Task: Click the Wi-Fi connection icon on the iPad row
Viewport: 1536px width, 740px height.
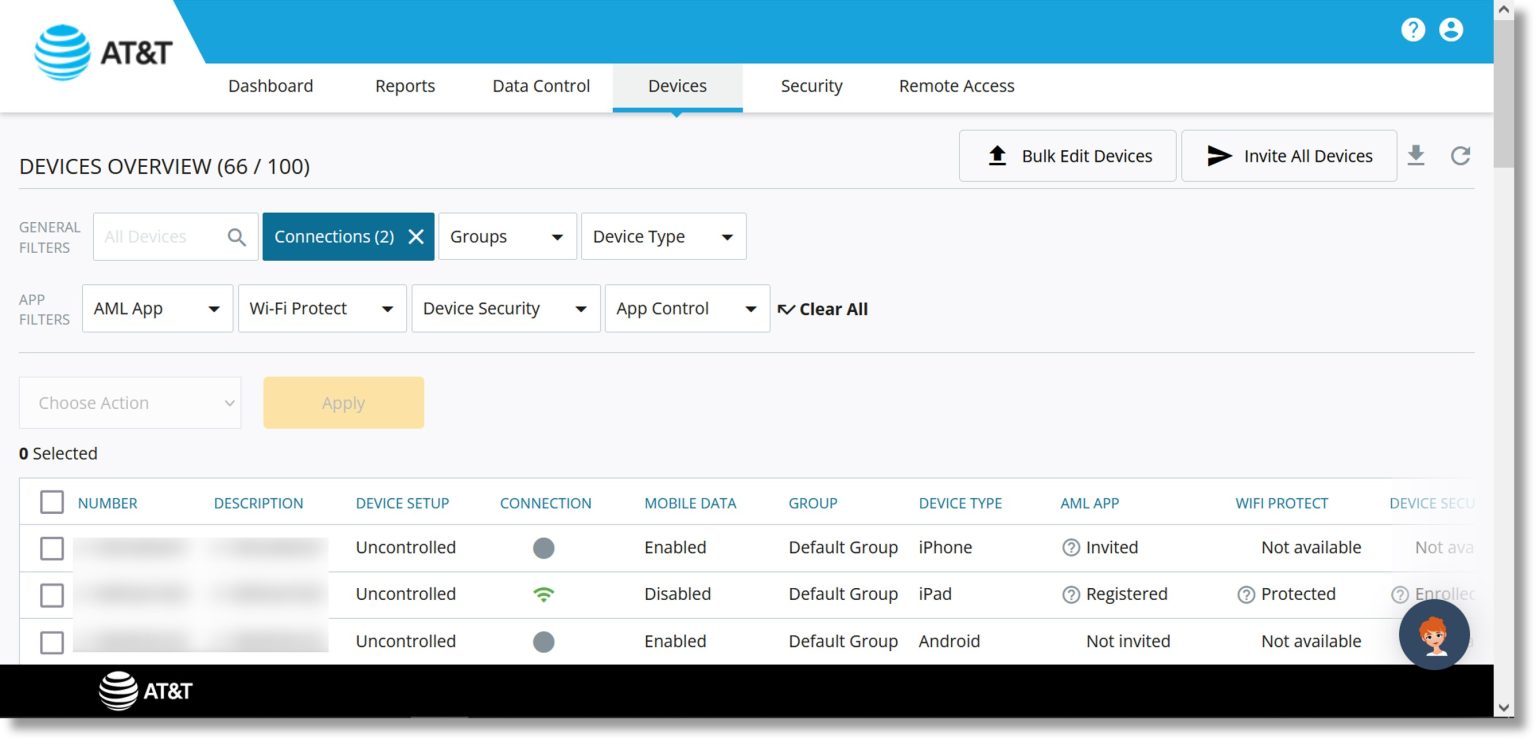Action: point(544,593)
